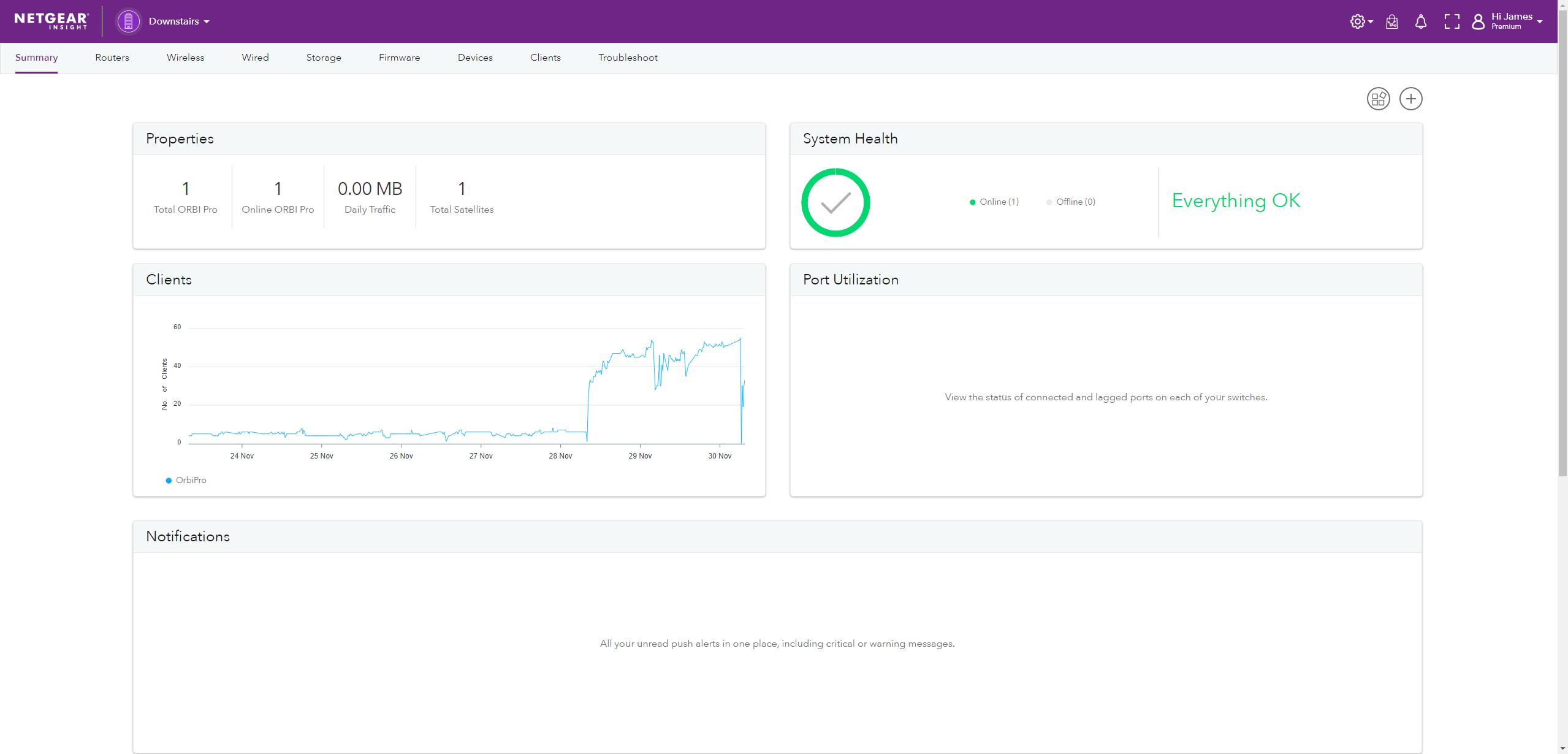Click the user profile avatar icon
The width and height of the screenshot is (1568, 754).
tap(1478, 21)
